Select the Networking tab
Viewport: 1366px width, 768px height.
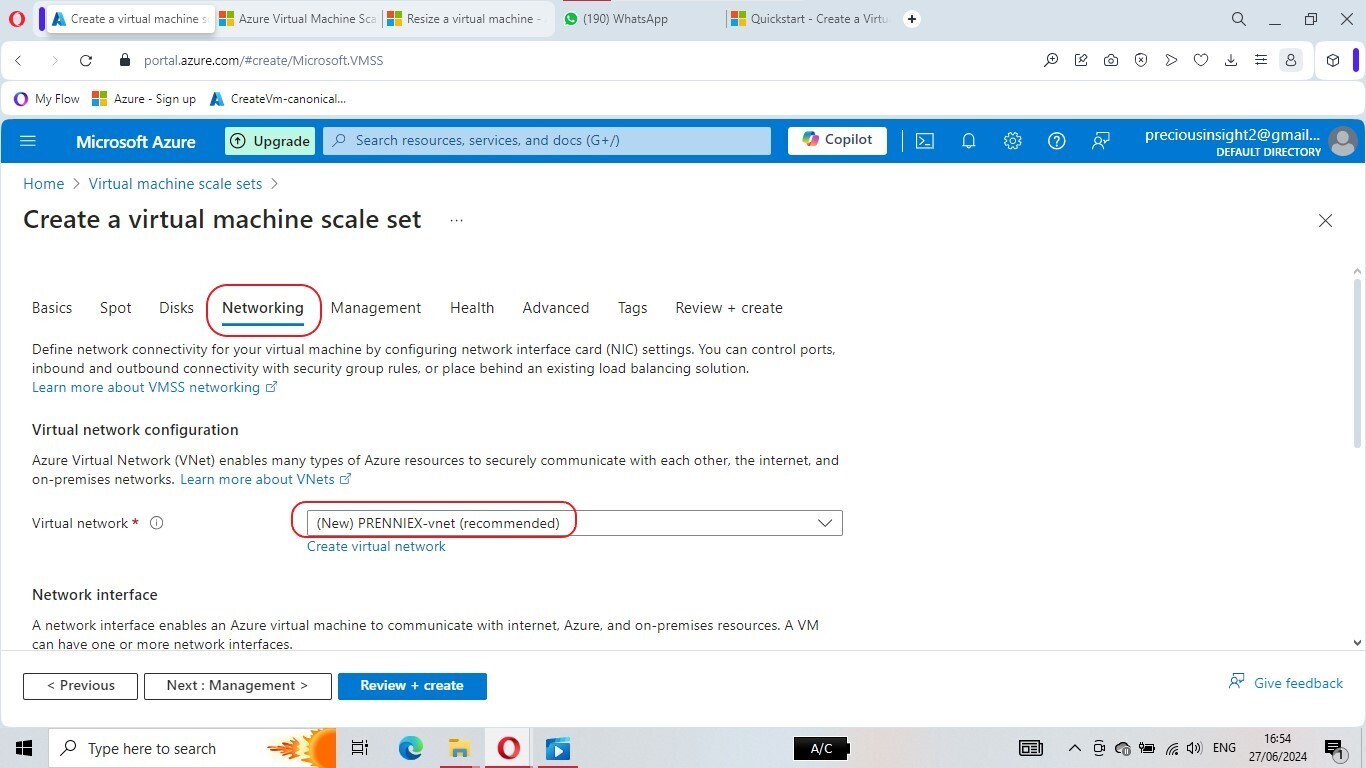click(x=263, y=308)
